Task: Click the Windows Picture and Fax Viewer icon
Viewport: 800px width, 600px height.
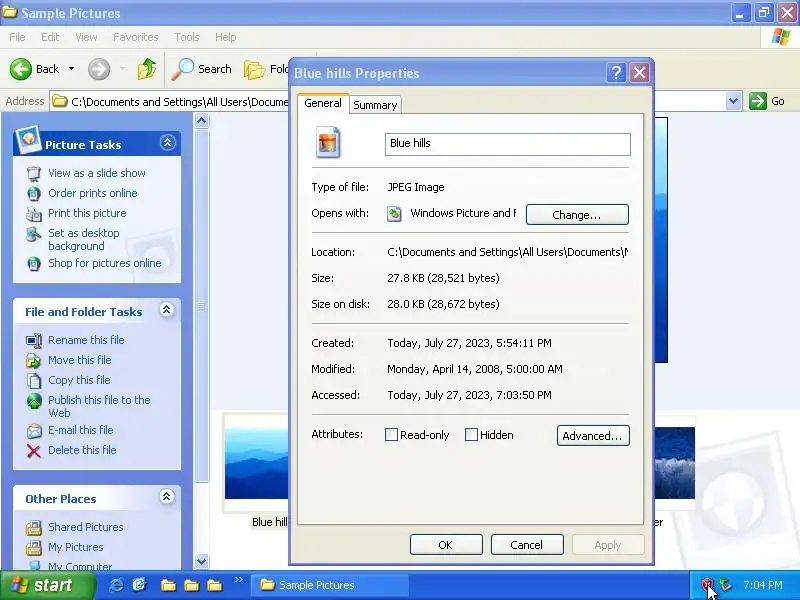Action: pyautogui.click(x=394, y=213)
